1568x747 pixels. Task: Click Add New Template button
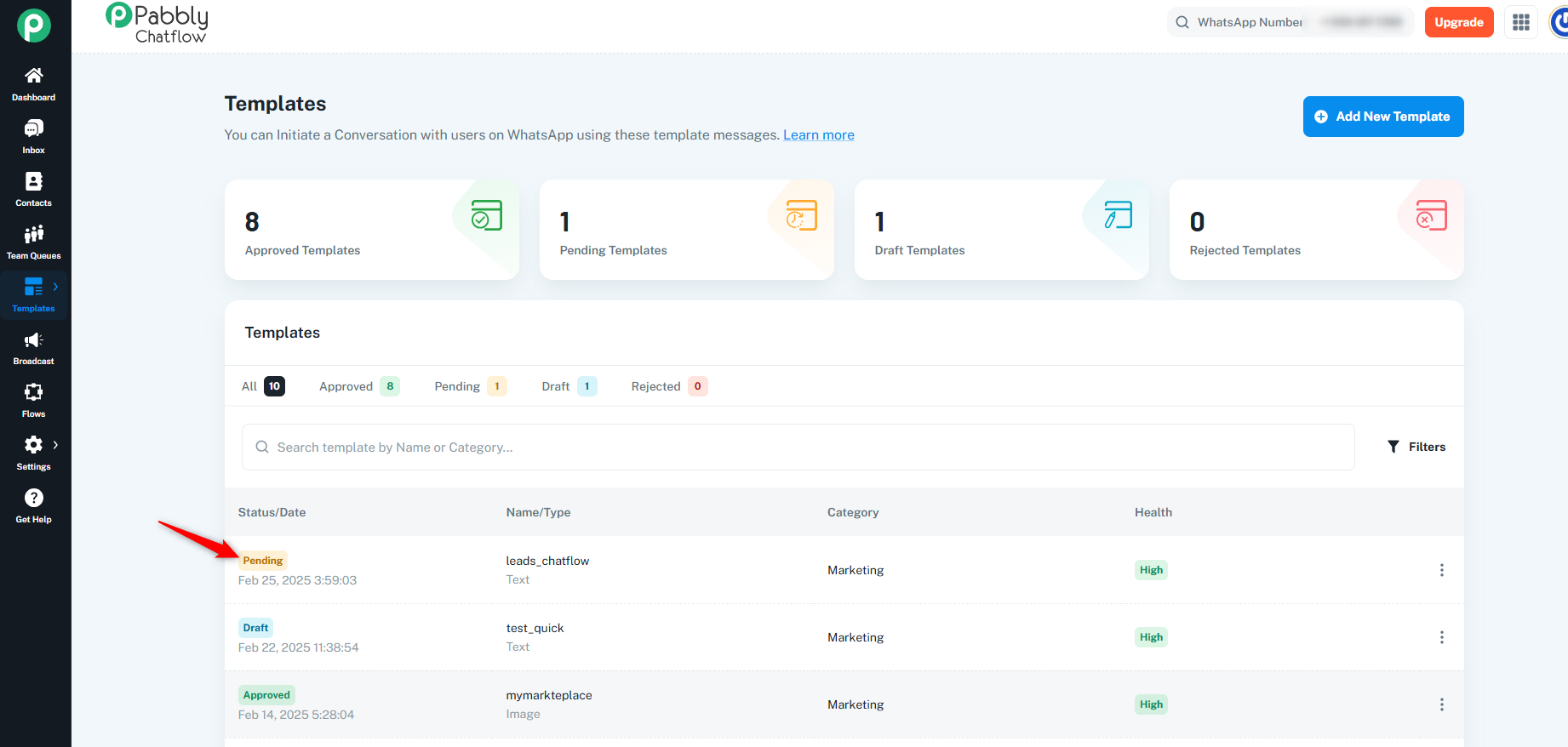pyautogui.click(x=1383, y=117)
